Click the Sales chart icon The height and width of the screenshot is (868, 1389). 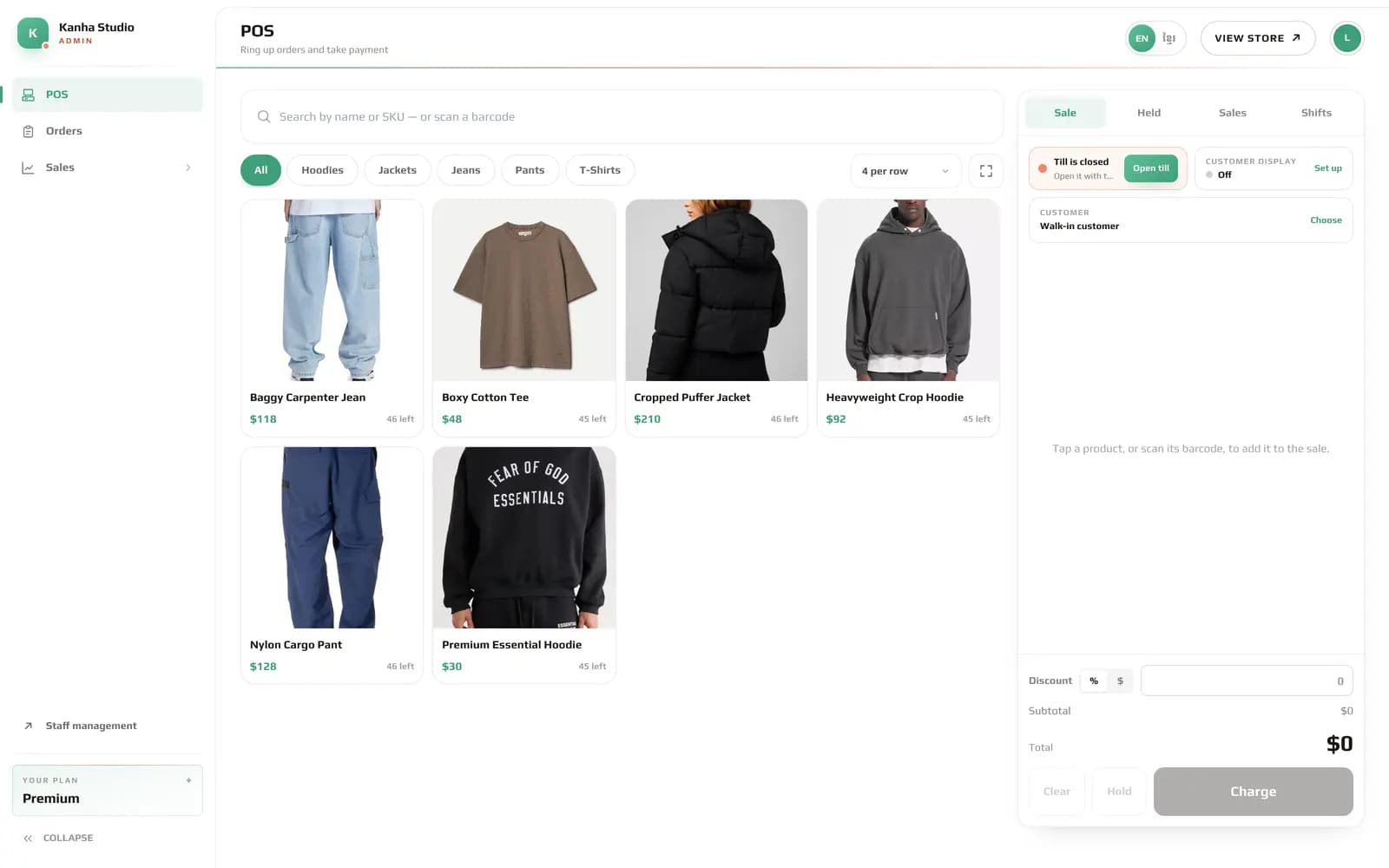pyautogui.click(x=28, y=168)
